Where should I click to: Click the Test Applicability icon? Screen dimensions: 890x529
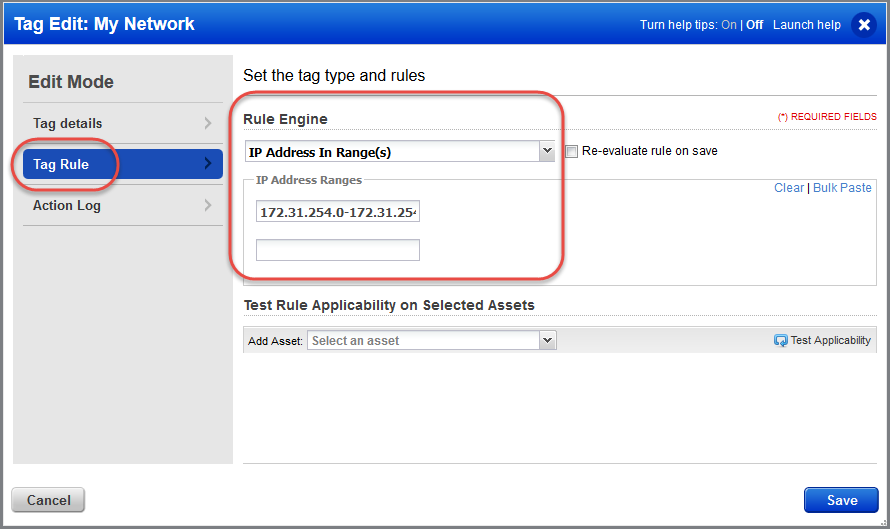point(780,341)
